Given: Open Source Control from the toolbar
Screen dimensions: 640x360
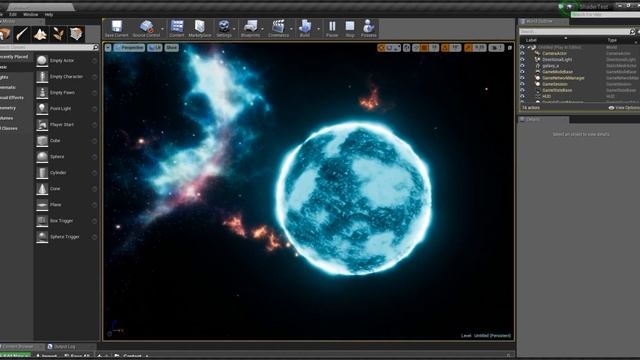Looking at the screenshot, I should [x=147, y=26].
